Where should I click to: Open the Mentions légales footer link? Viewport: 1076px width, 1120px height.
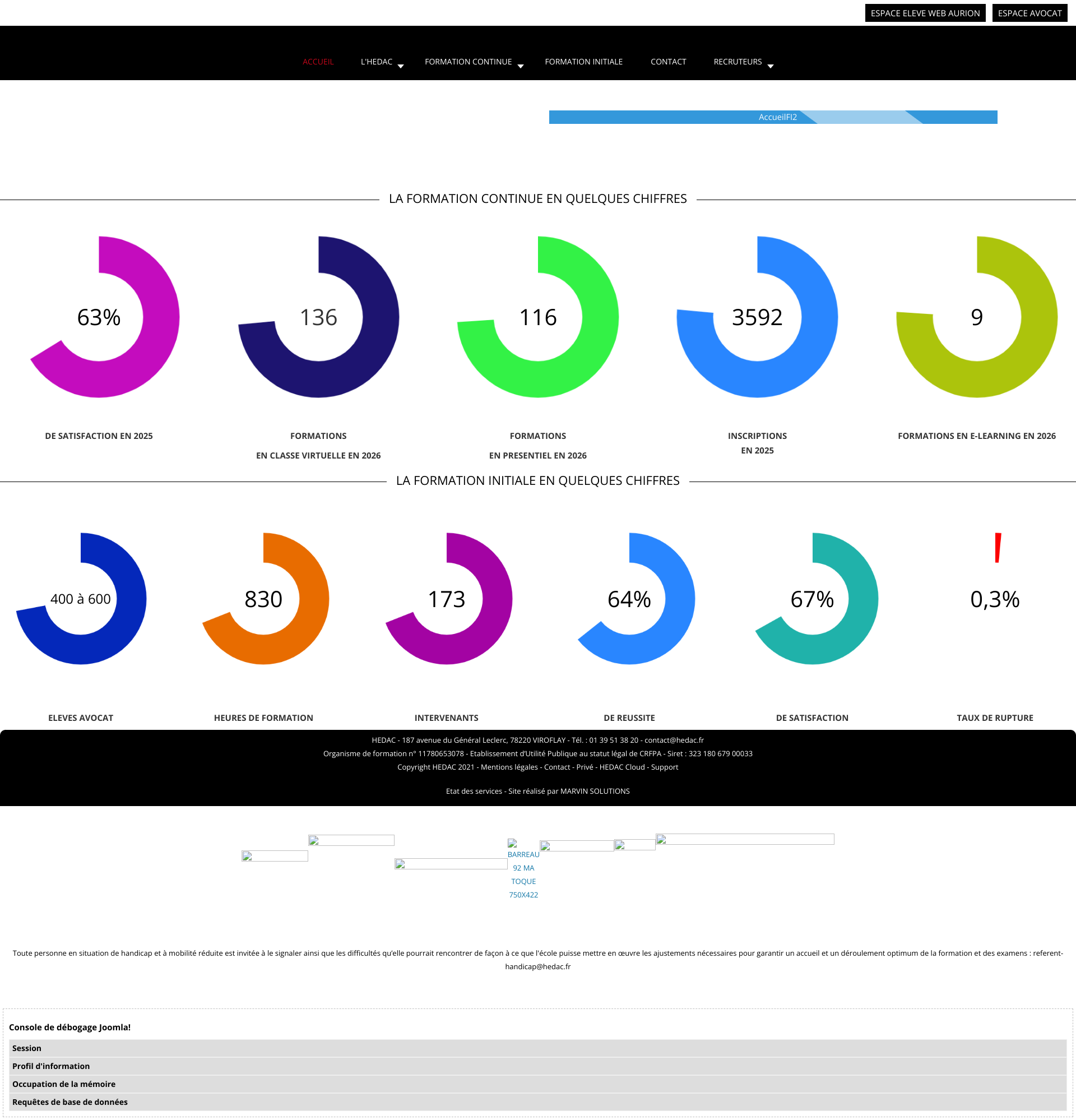(509, 767)
